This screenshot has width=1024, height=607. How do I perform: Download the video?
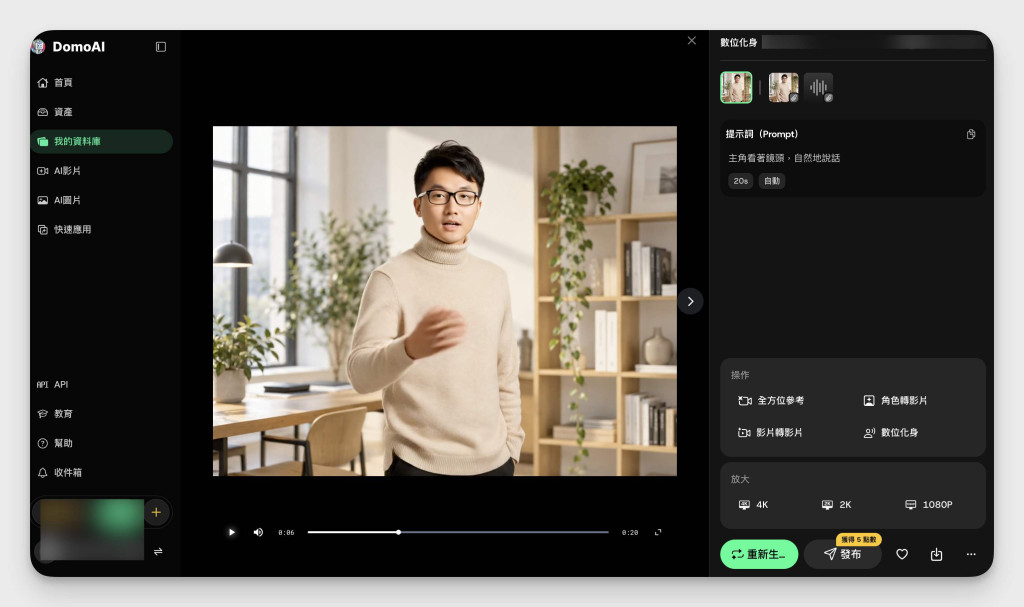point(936,554)
